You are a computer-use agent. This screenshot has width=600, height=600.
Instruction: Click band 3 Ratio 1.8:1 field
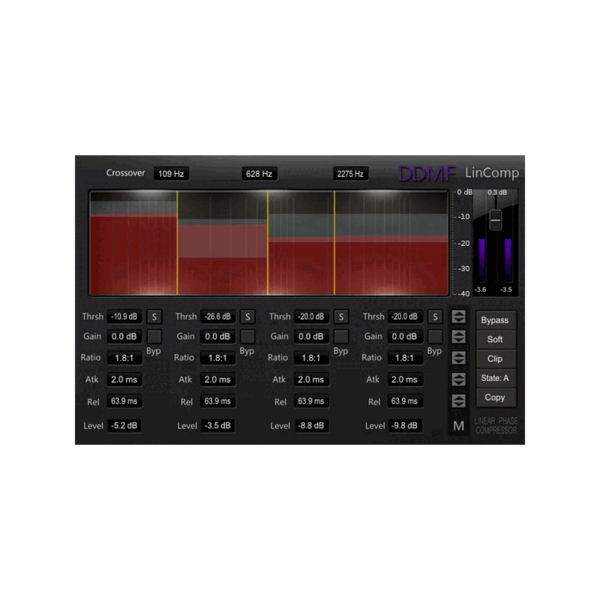311,358
